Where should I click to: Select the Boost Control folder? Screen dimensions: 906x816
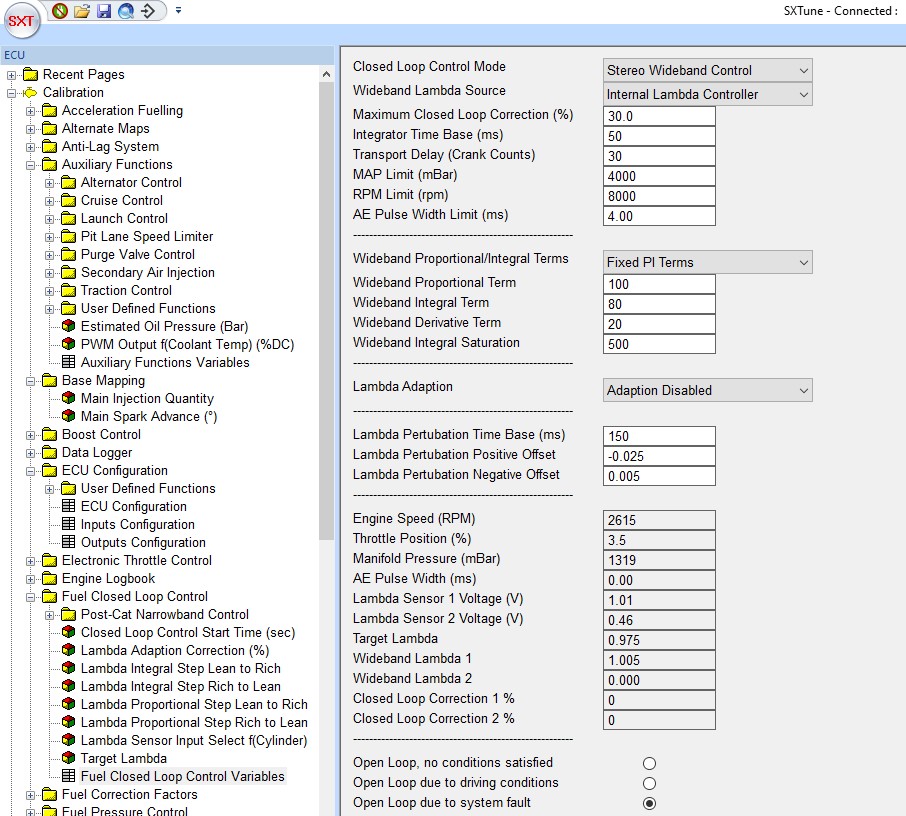(x=101, y=434)
